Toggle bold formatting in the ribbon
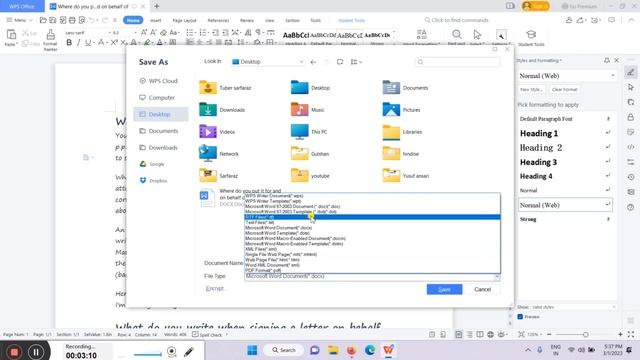The width and height of the screenshot is (640, 360). pos(69,43)
